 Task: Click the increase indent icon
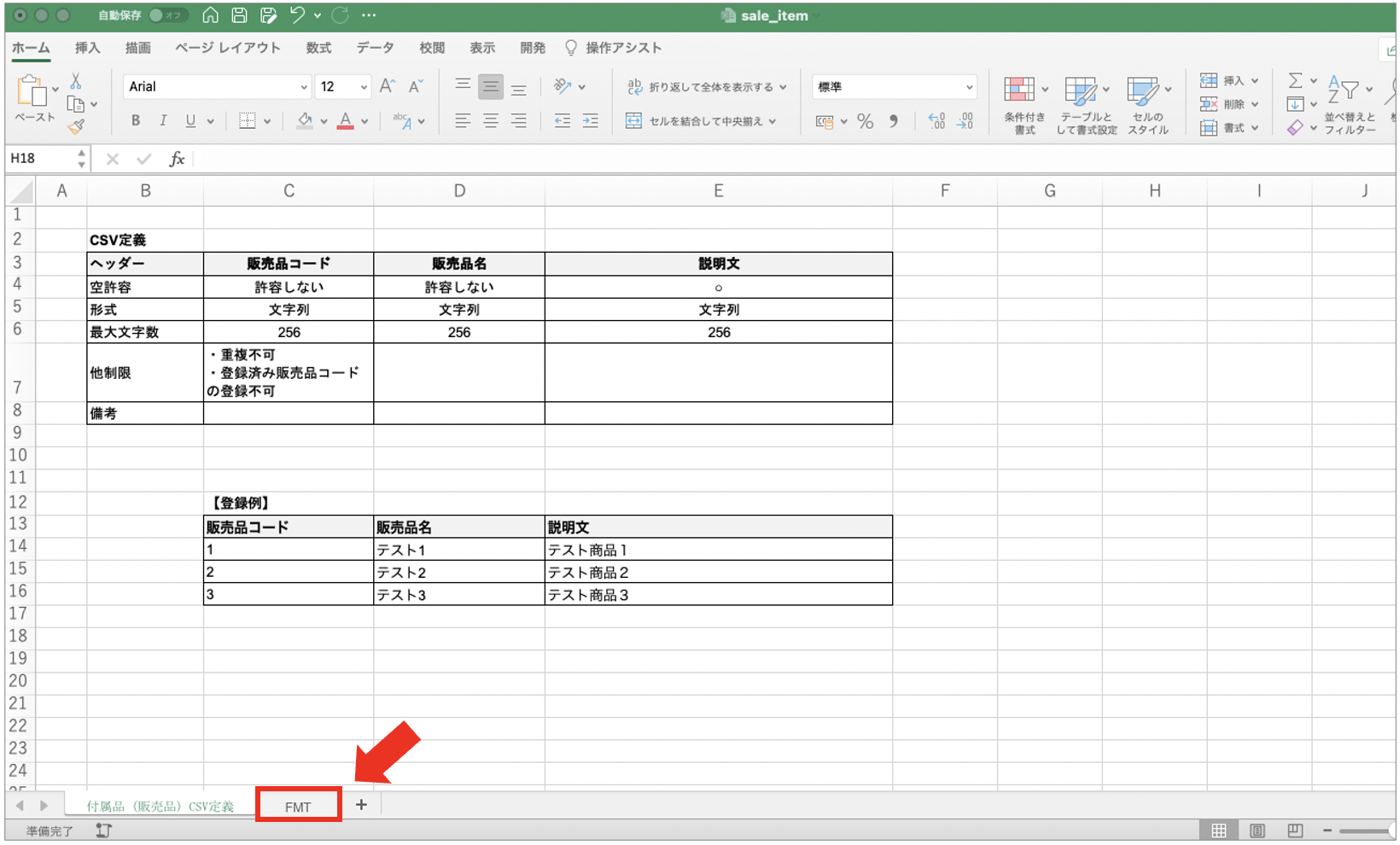pos(590,121)
